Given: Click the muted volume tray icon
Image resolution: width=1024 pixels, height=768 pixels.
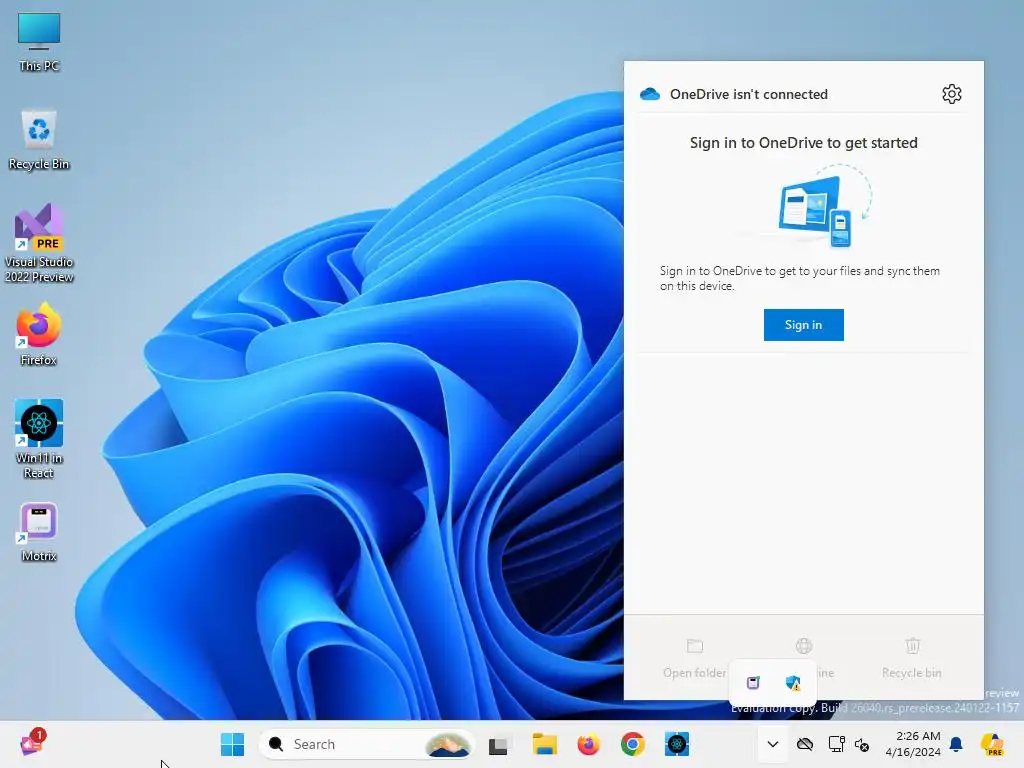Looking at the screenshot, I should [x=862, y=744].
